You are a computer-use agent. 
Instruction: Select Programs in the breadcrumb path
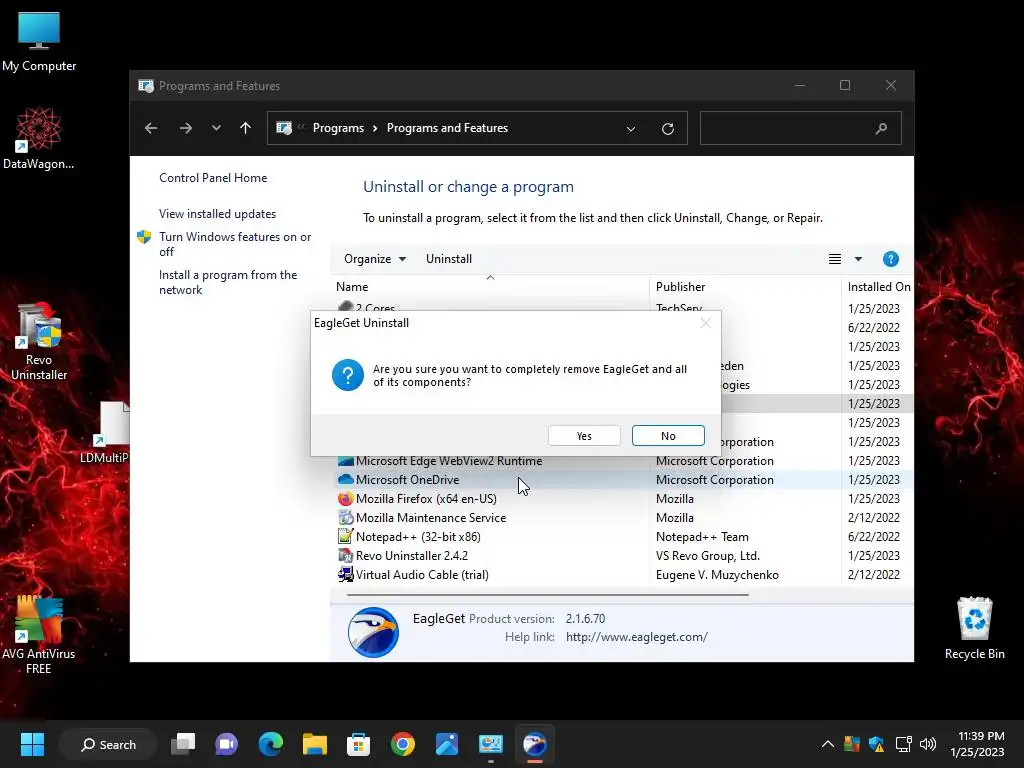coord(338,128)
